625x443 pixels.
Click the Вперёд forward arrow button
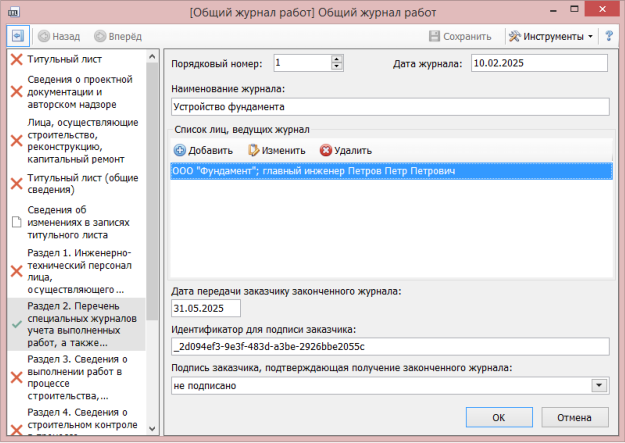118,37
